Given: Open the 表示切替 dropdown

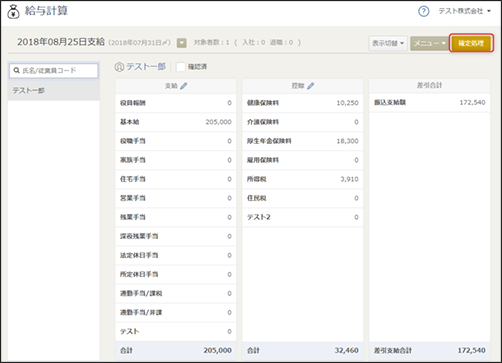Looking at the screenshot, I should [388, 43].
